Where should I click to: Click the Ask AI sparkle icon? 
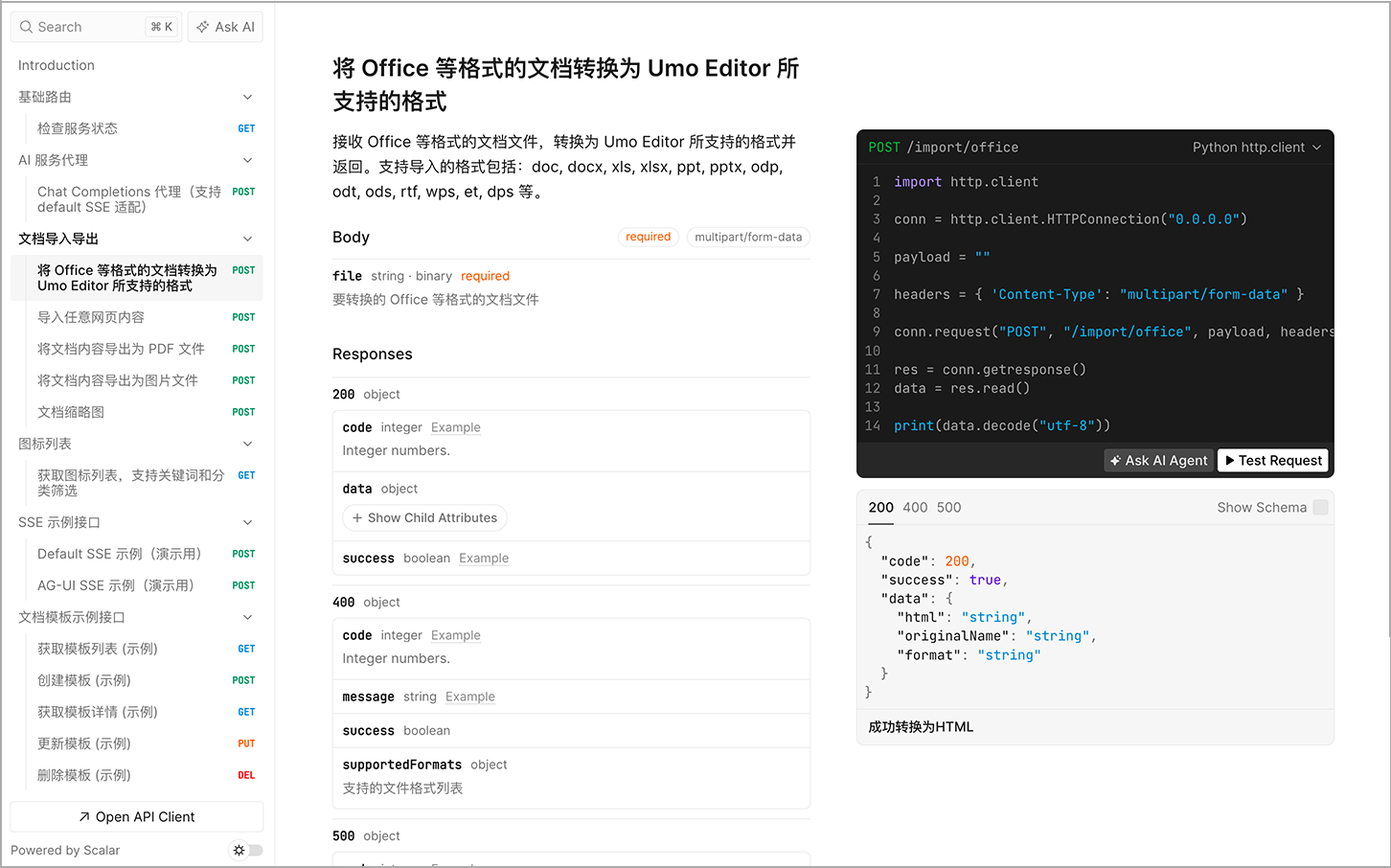[x=202, y=27]
